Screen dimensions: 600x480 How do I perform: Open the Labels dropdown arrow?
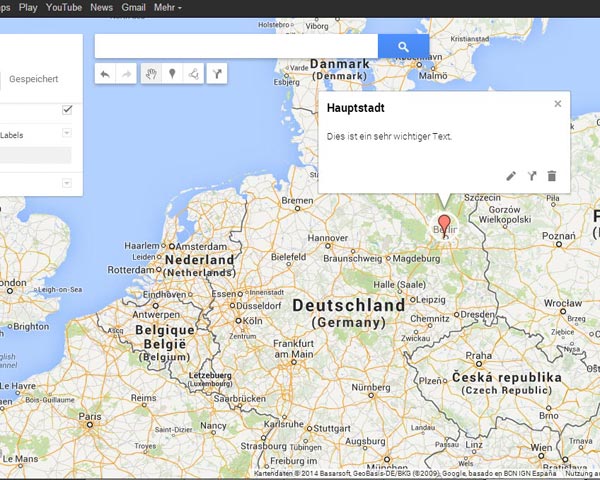(67, 133)
